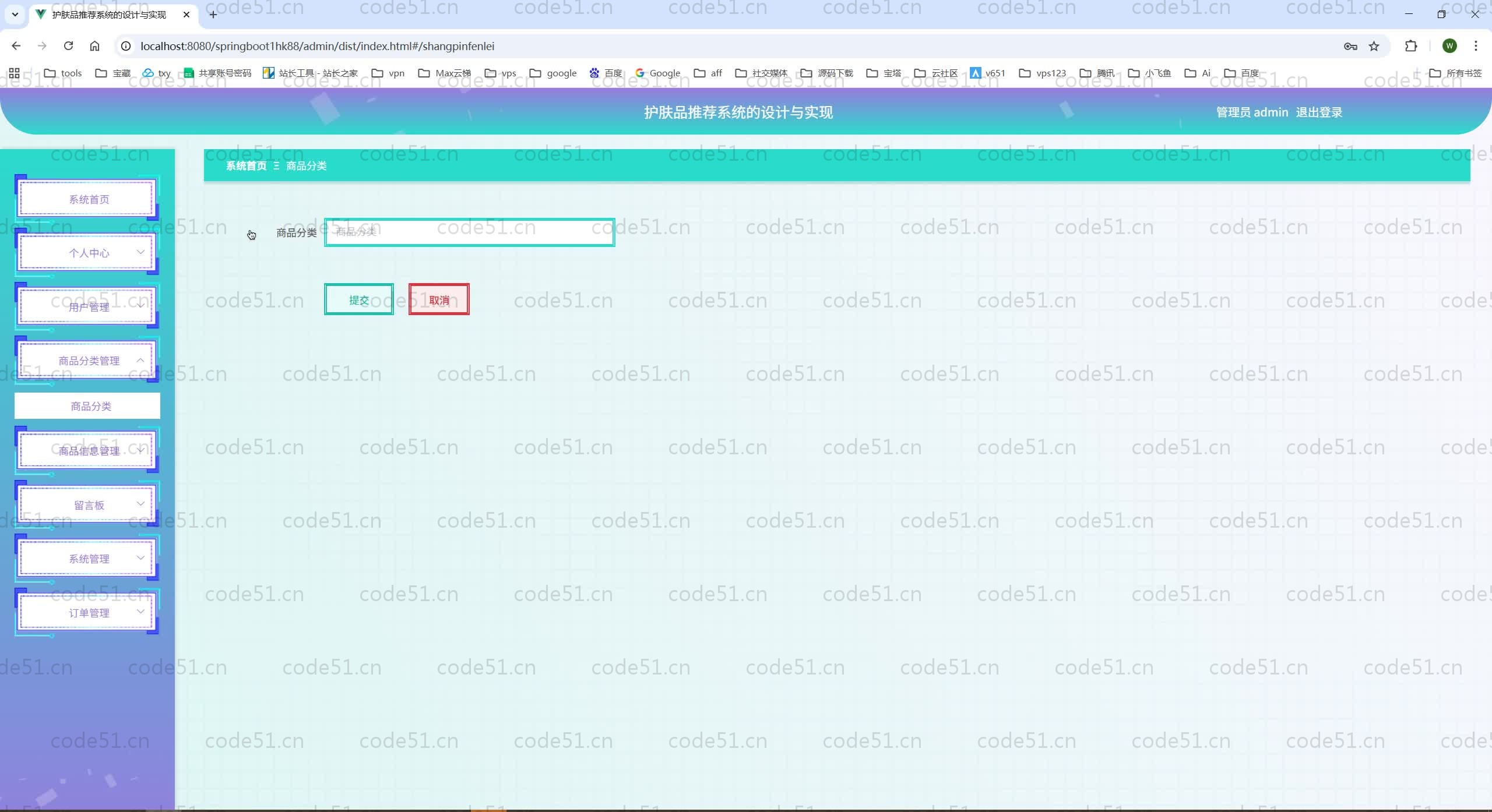This screenshot has width=1492, height=812.
Task: Click 退出登录 logout link
Action: click(x=1318, y=112)
